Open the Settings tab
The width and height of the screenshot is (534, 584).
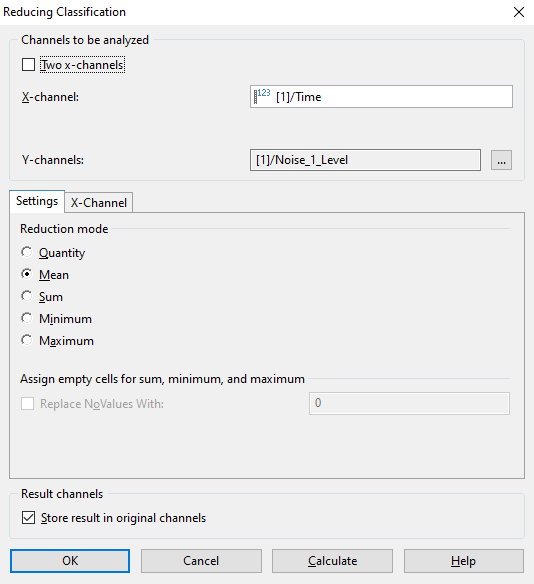click(37, 201)
